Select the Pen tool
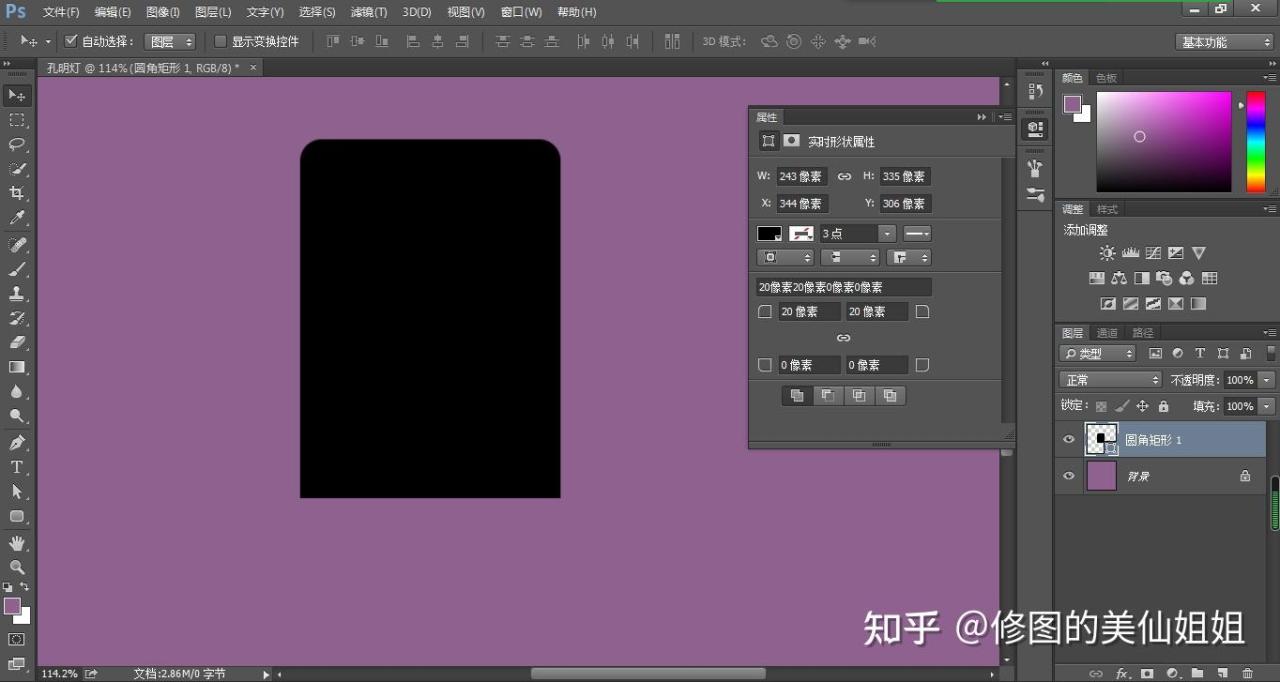Screen dimensions: 1280x682 (x=17, y=443)
